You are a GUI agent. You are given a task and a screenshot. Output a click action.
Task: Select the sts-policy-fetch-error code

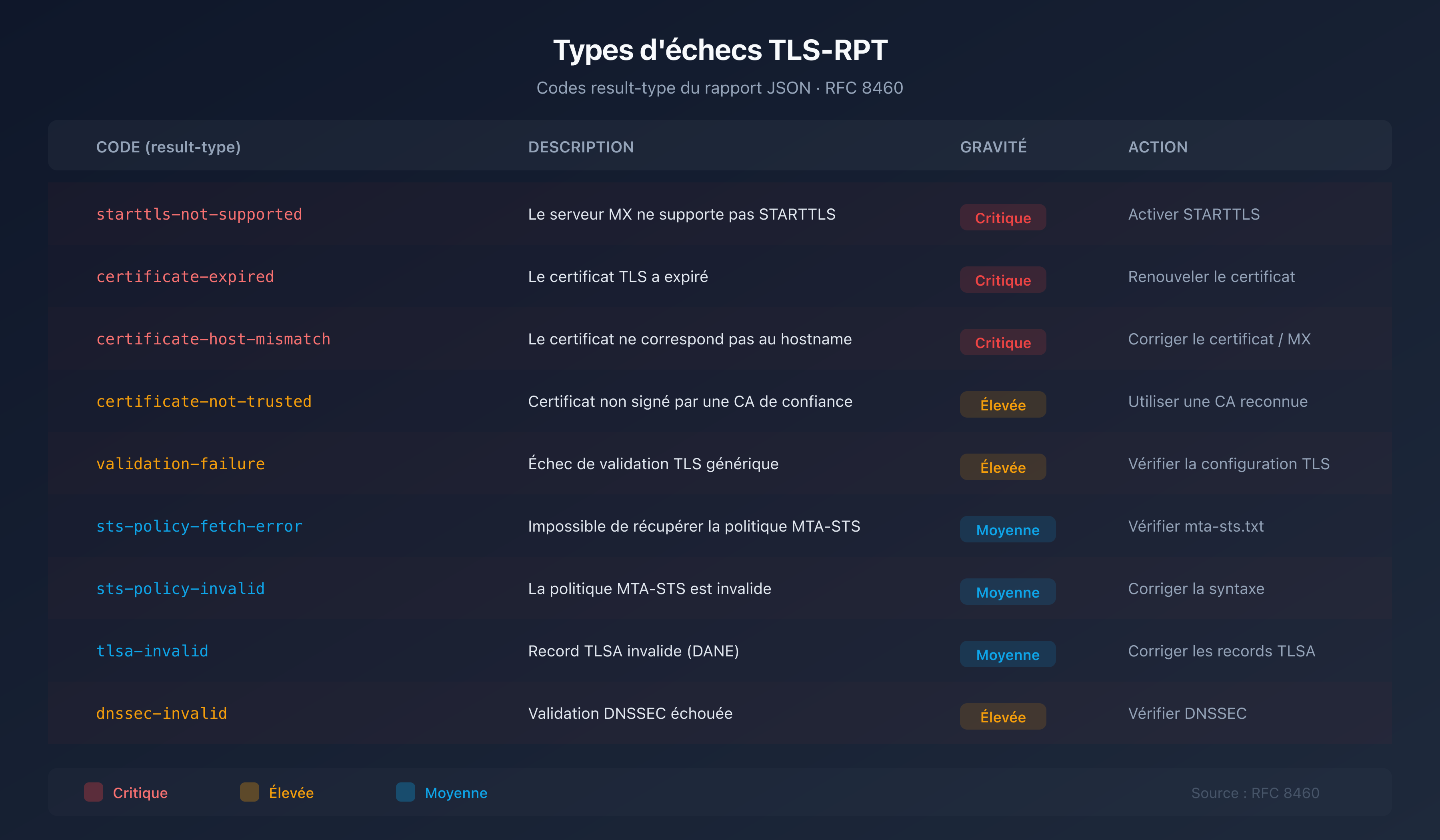[x=199, y=526]
